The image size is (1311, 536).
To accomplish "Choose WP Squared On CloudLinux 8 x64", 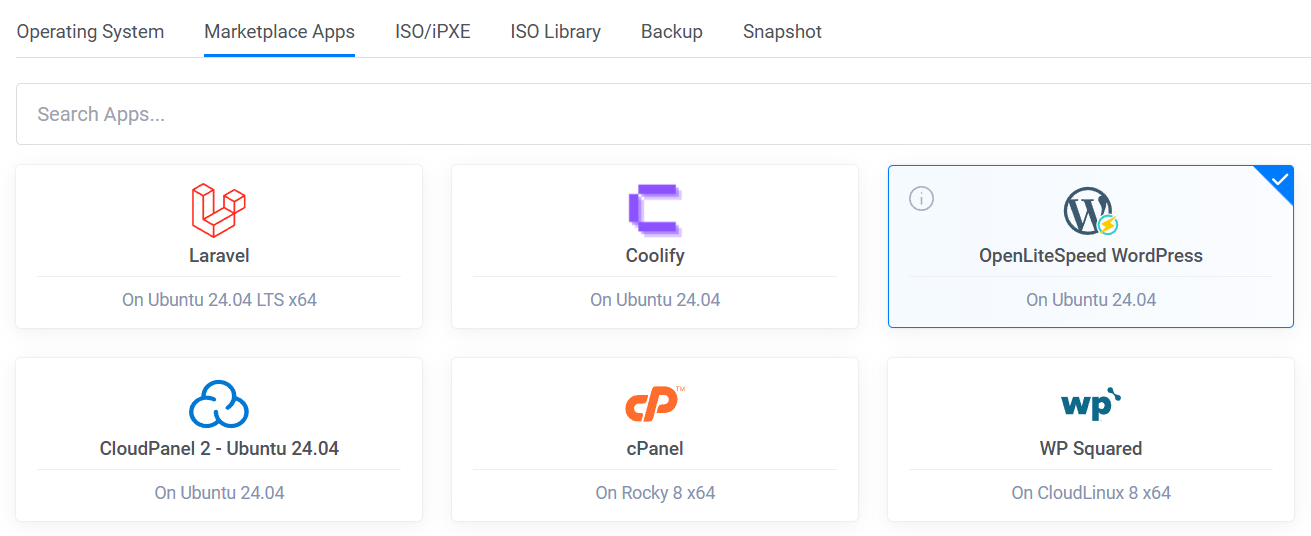I will (x=1091, y=493).
